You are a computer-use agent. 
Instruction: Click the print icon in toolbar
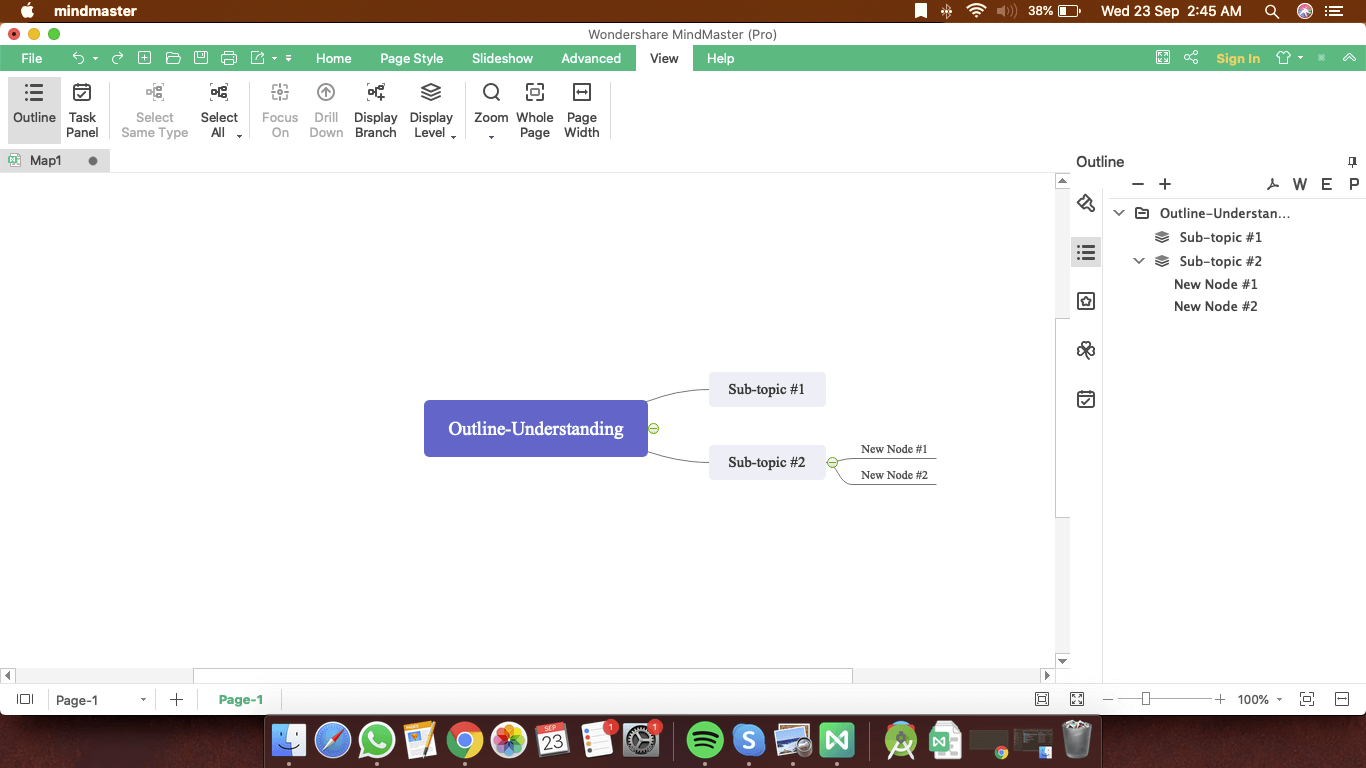point(229,58)
